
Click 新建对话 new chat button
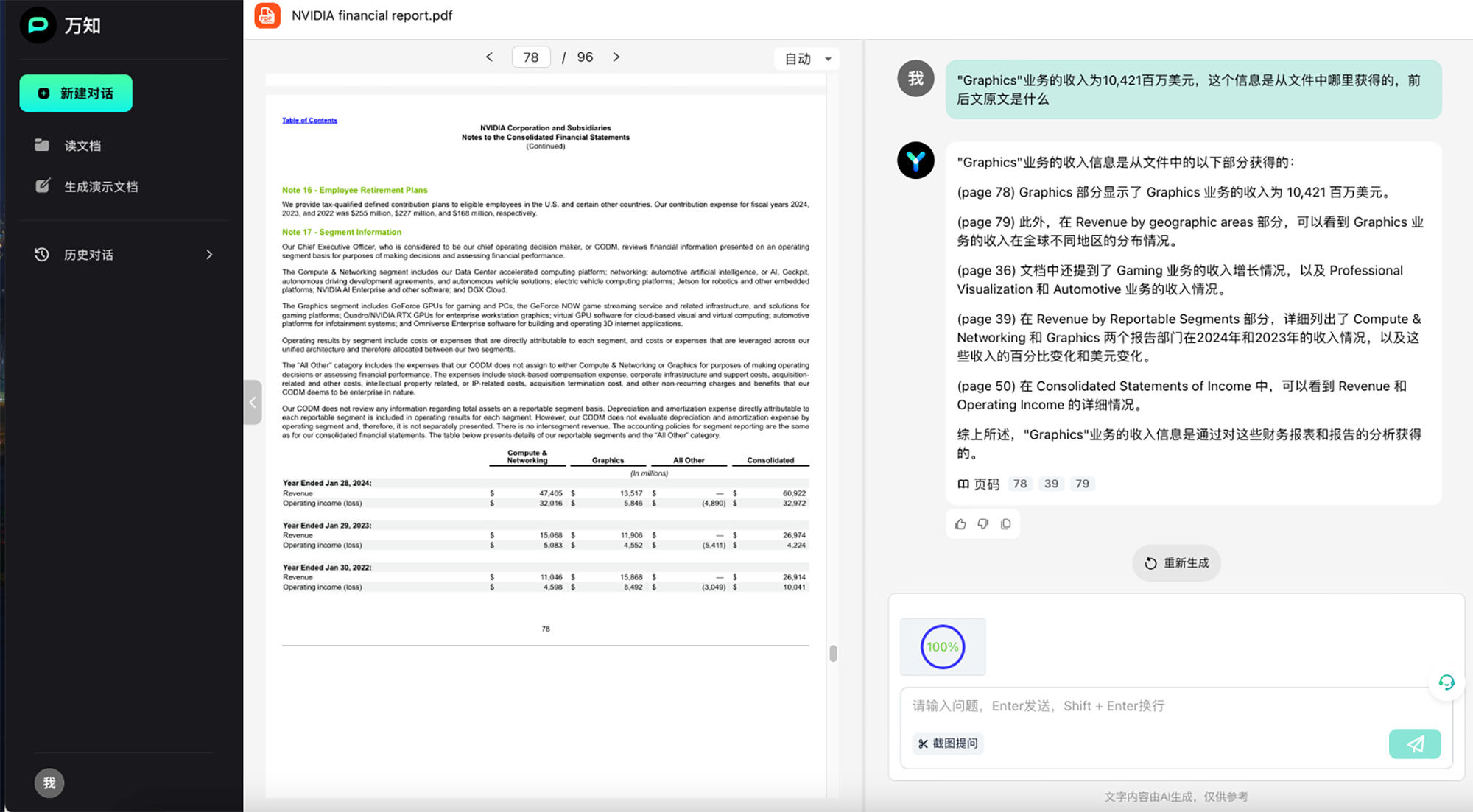coord(76,93)
